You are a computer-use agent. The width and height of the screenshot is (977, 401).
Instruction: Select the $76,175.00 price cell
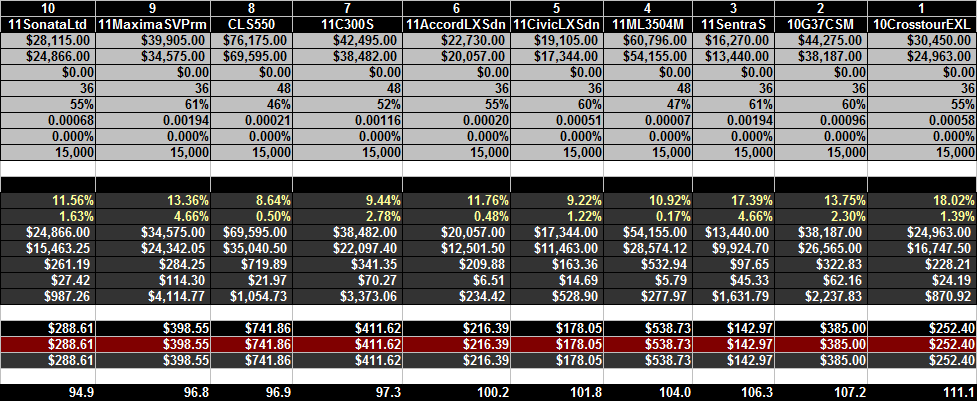[252, 40]
